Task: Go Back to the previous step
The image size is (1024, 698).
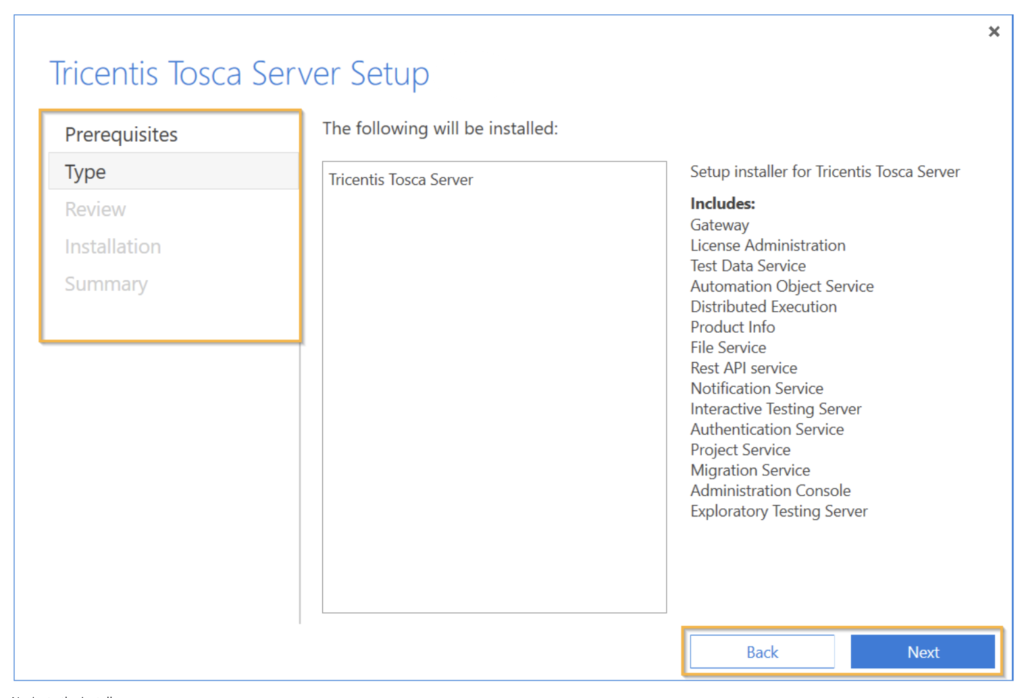Action: (x=762, y=652)
